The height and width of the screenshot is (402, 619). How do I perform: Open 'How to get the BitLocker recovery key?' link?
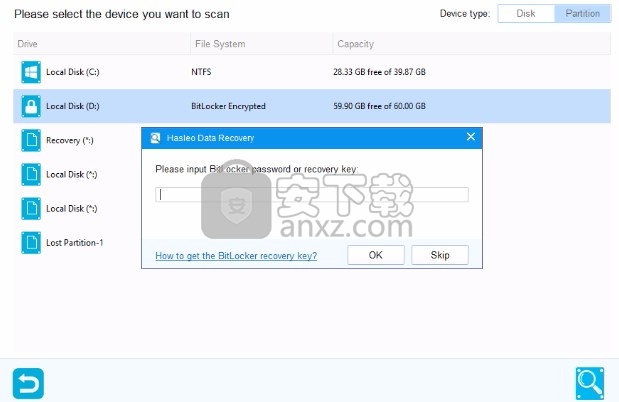tap(236, 256)
